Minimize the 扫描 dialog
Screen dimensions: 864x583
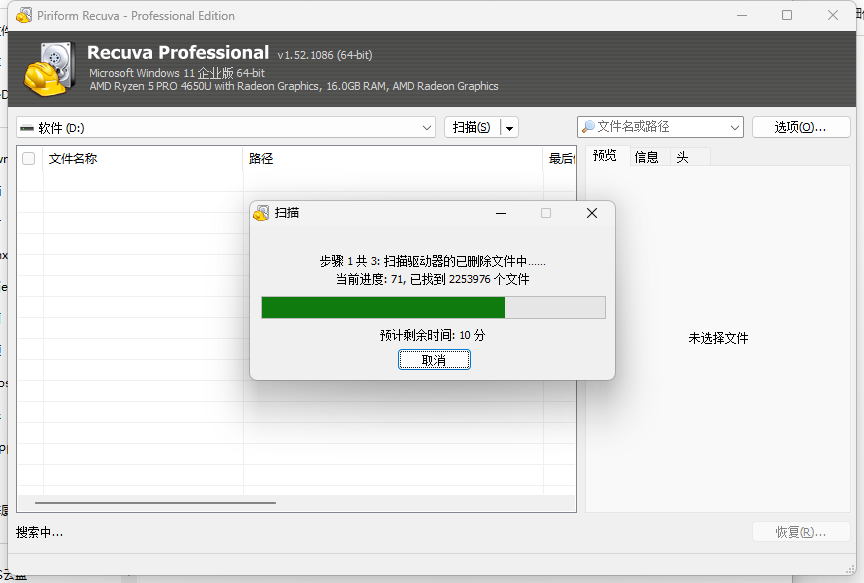(501, 213)
